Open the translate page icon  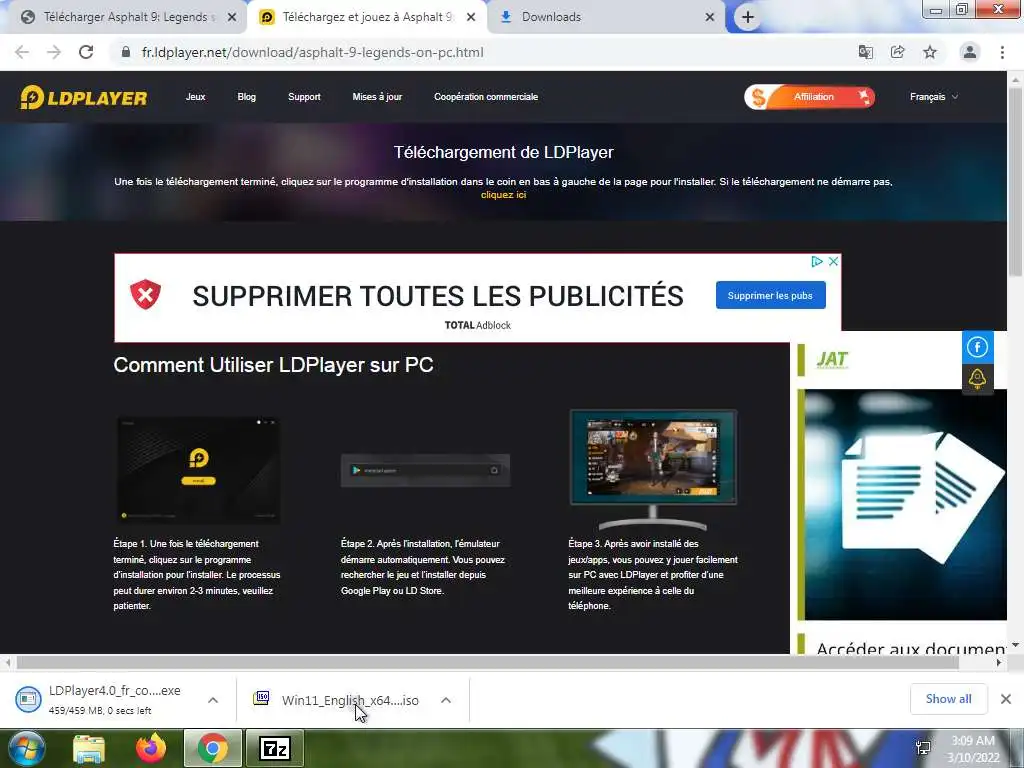[865, 52]
